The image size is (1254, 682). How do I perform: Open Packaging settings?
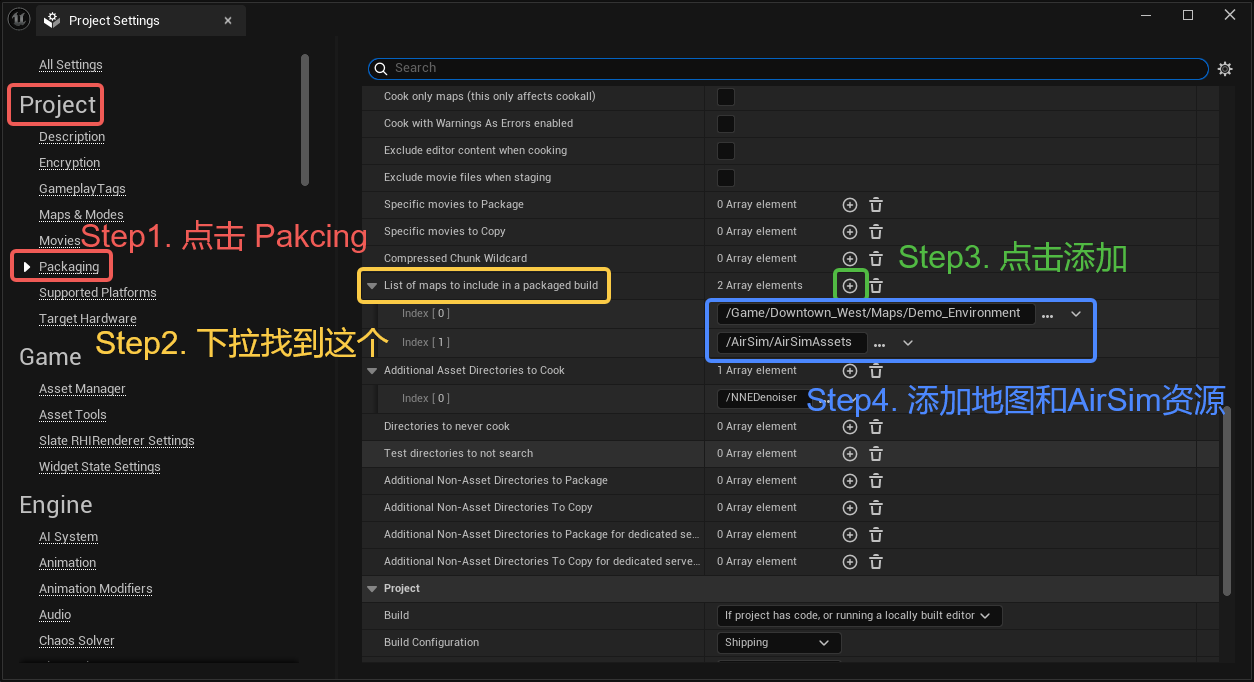(x=69, y=267)
